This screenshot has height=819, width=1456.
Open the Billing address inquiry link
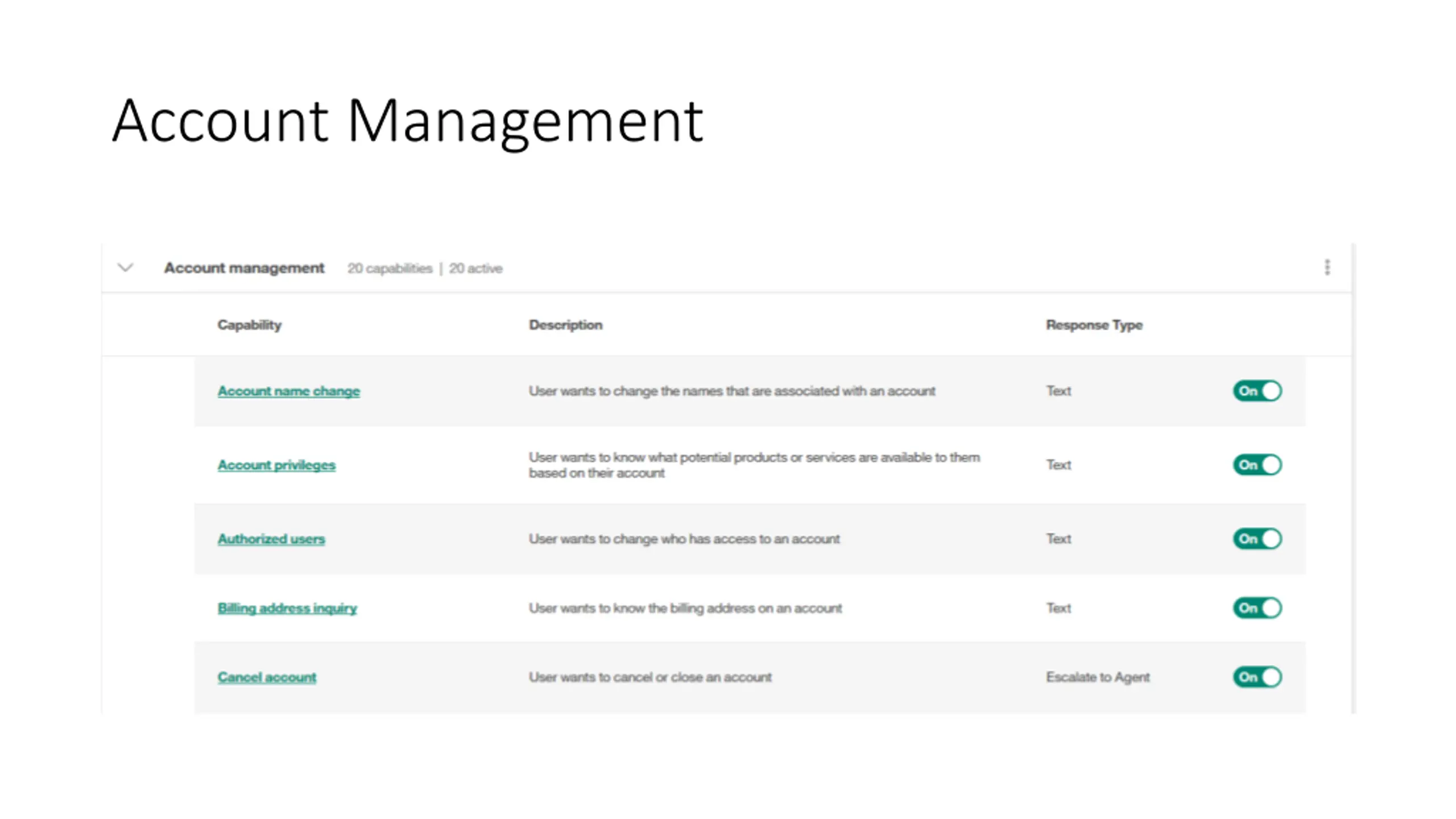287,609
